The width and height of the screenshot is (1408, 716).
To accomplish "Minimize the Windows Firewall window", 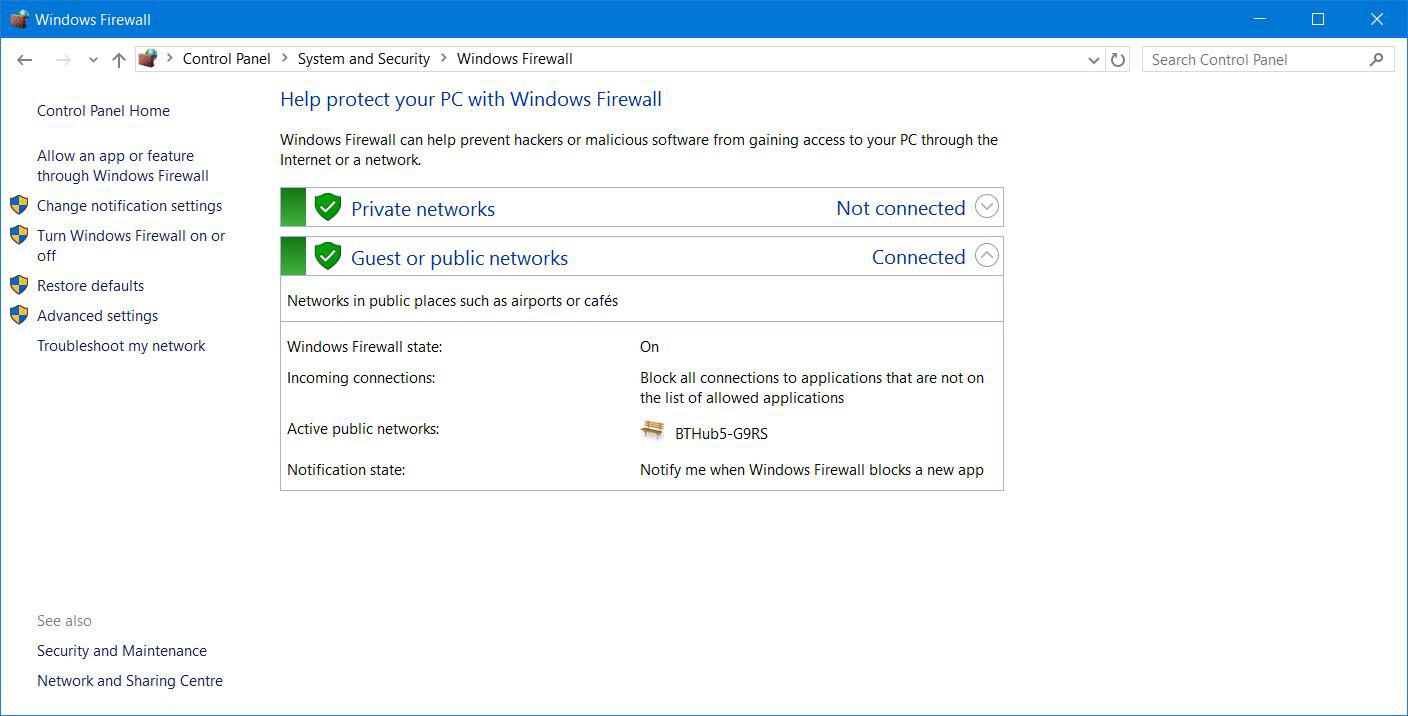I will [1260, 19].
